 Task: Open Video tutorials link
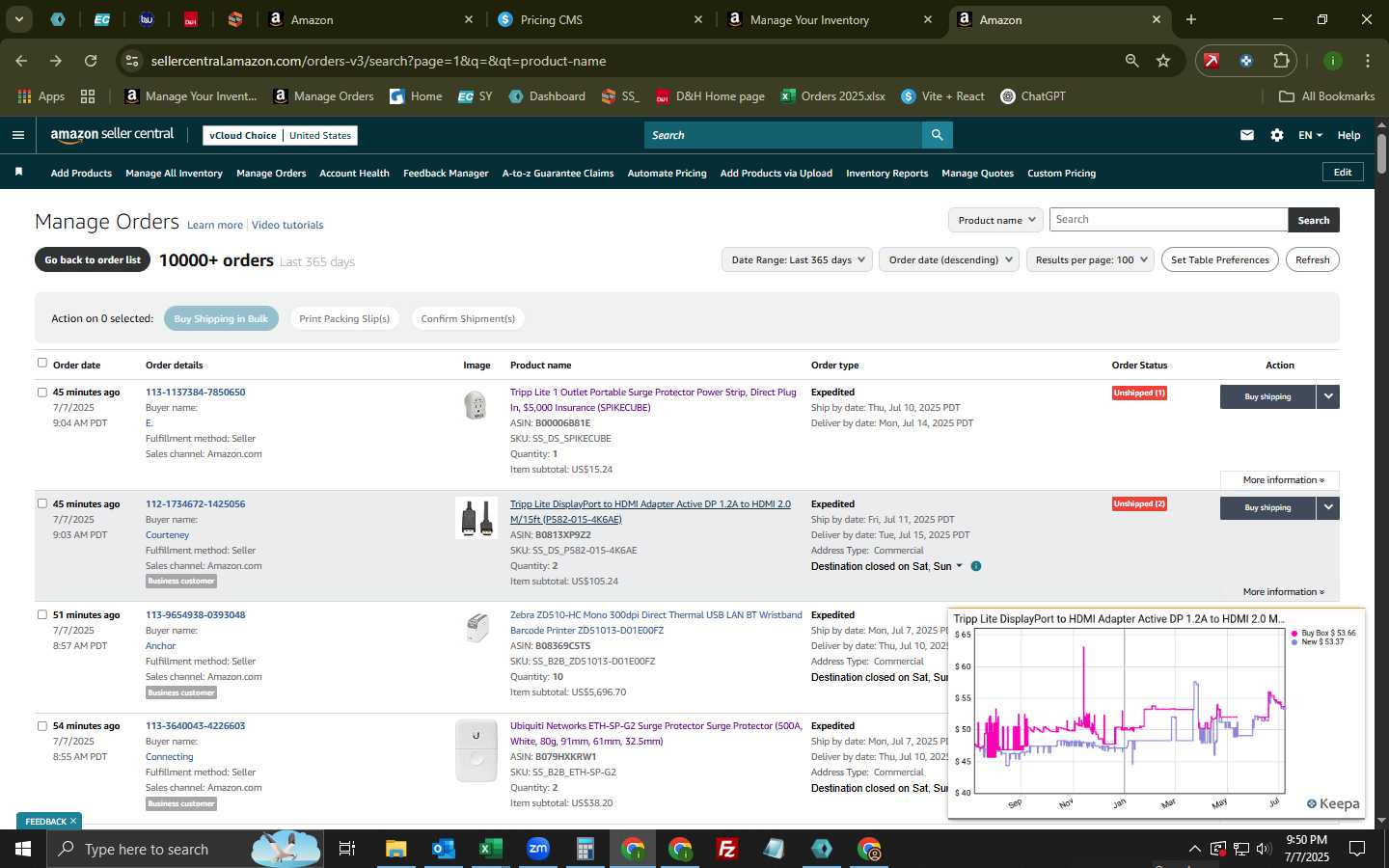287,225
